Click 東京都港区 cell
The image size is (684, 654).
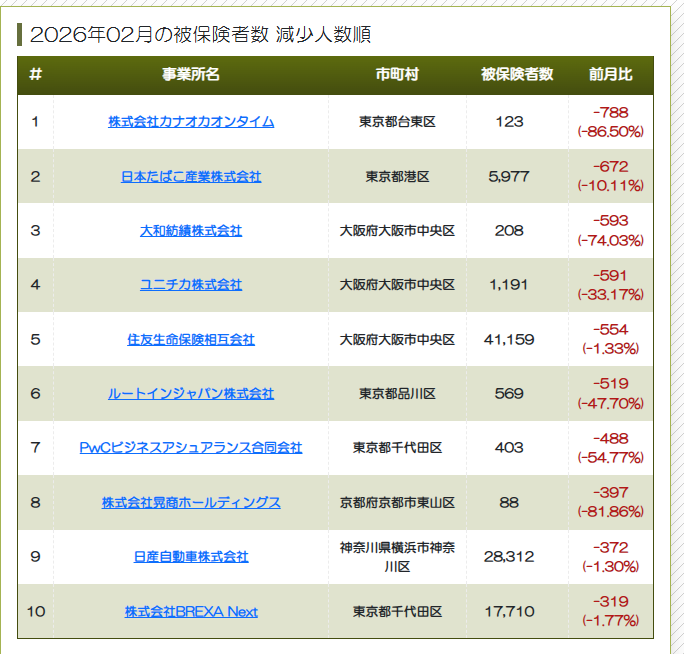[x=397, y=177]
